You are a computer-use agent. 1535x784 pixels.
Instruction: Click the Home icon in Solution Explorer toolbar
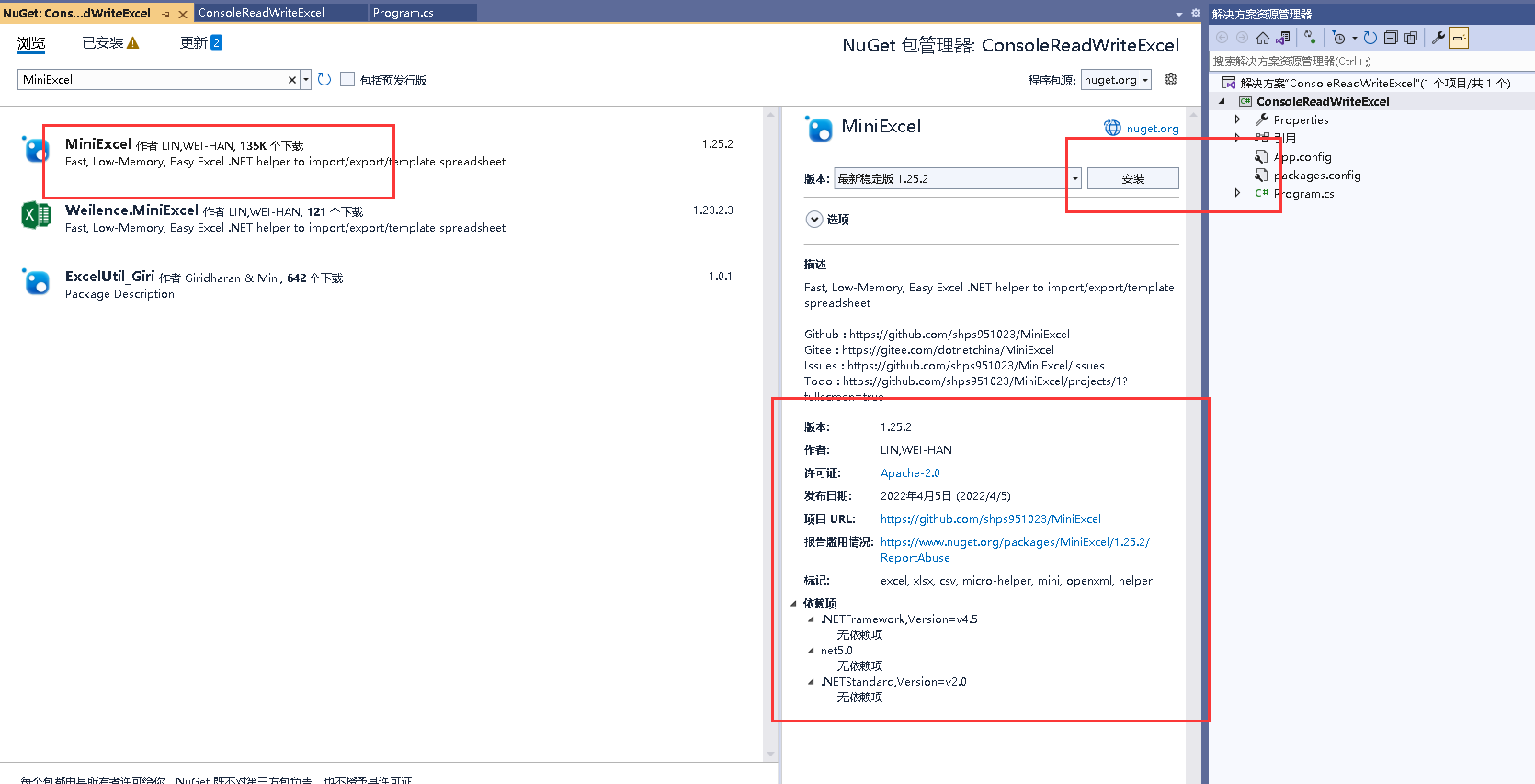pyautogui.click(x=1263, y=38)
